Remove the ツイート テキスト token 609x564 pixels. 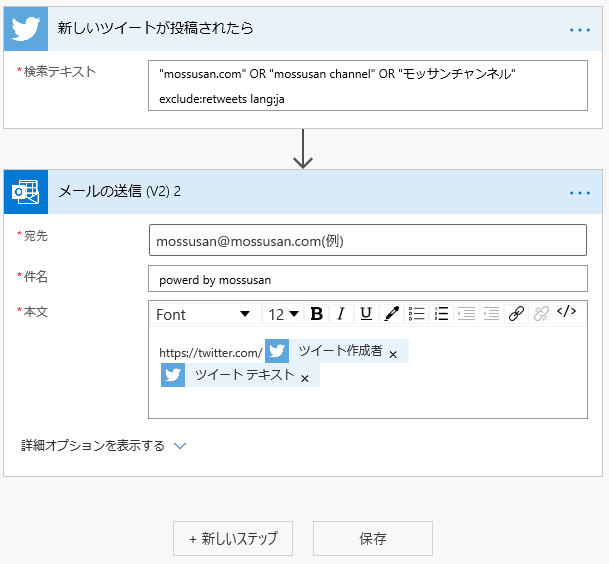(305, 378)
